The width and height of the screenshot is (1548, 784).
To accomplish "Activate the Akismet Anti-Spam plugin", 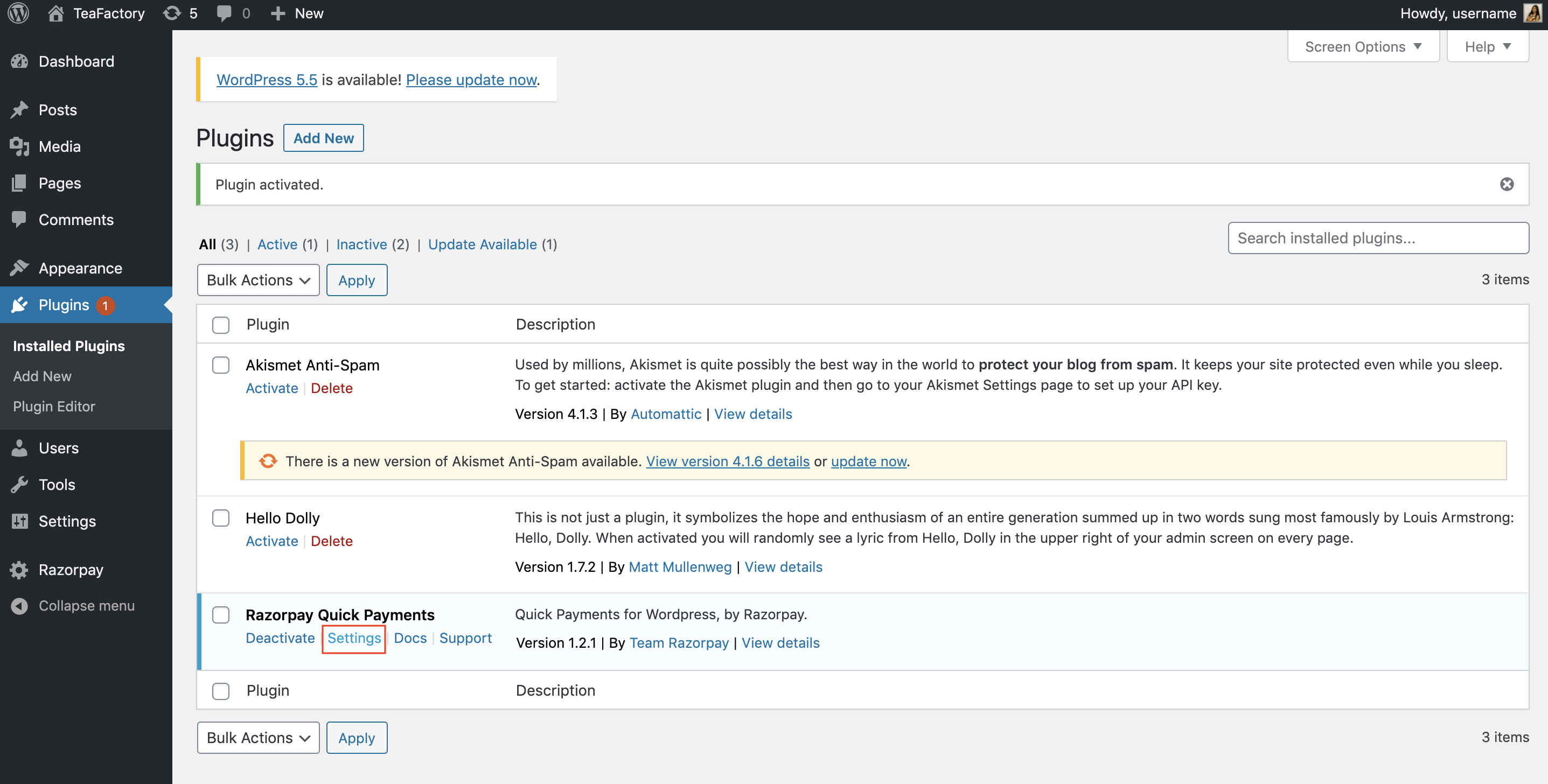I will [271, 388].
